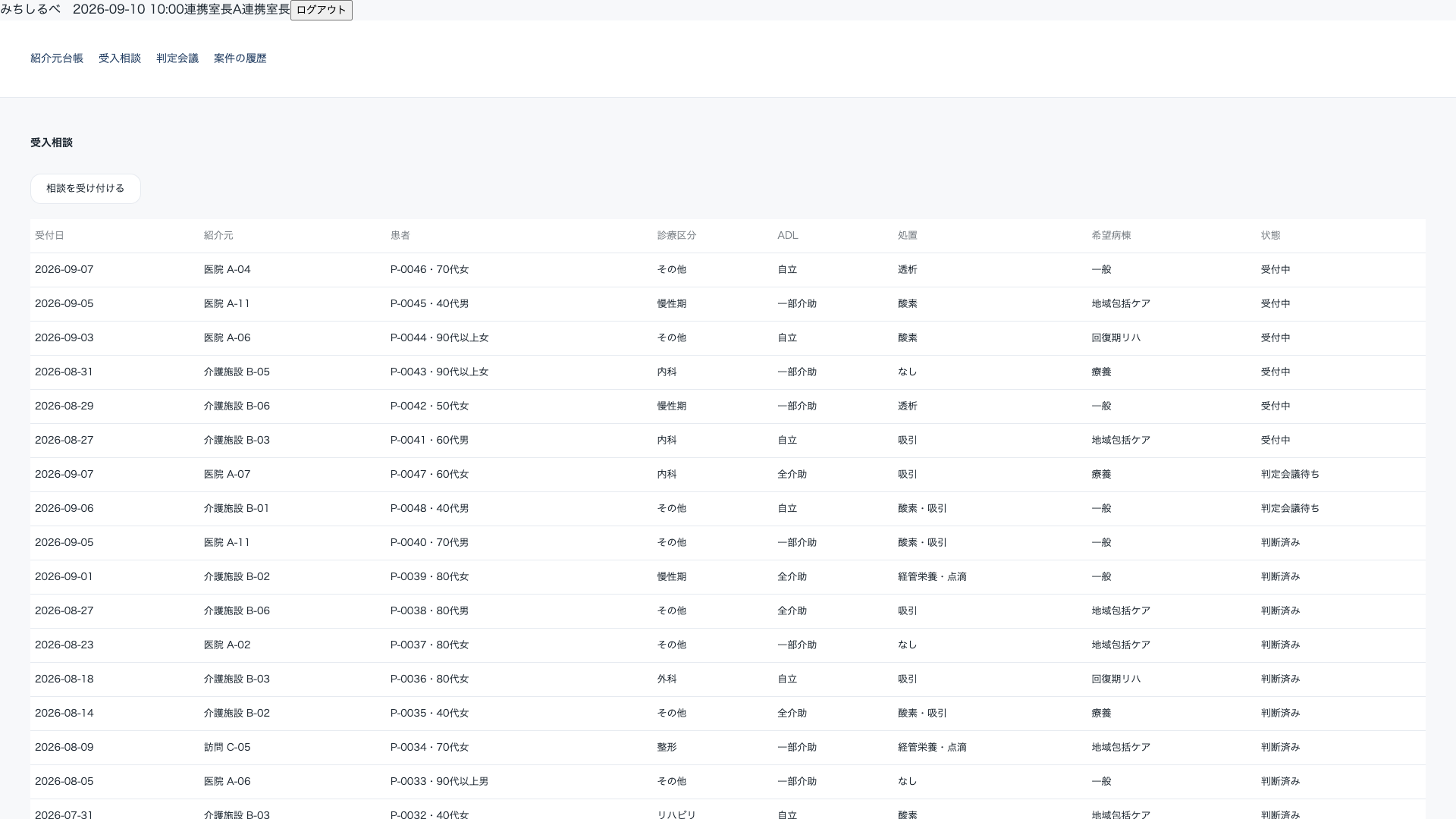
Task: Click the P-0036・80代女 patient row
Action: pyautogui.click(x=728, y=679)
